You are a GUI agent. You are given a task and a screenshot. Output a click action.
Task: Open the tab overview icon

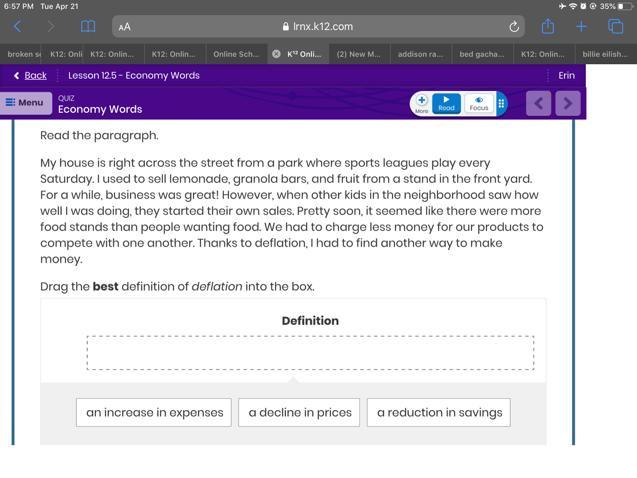616,26
